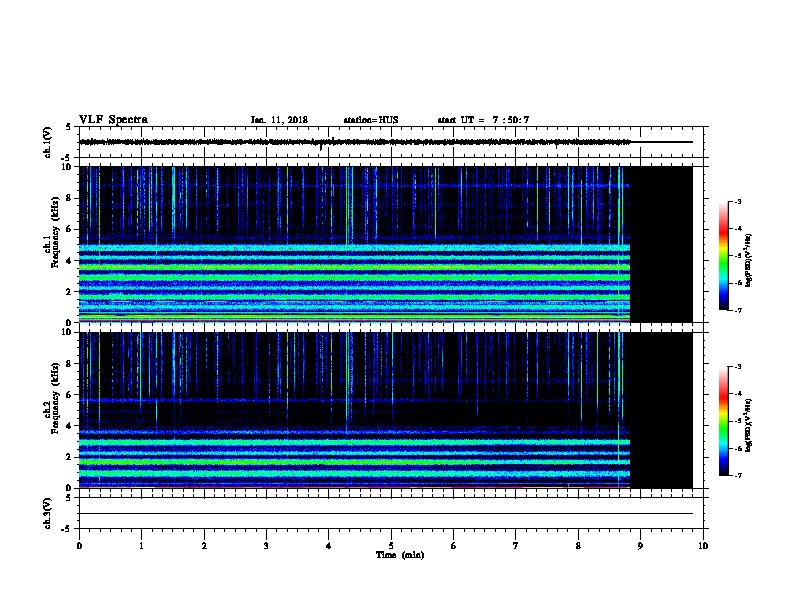792x612 pixels.
Task: Click the "8" tick label on ch.1 frequency axis
Action: click(x=70, y=198)
